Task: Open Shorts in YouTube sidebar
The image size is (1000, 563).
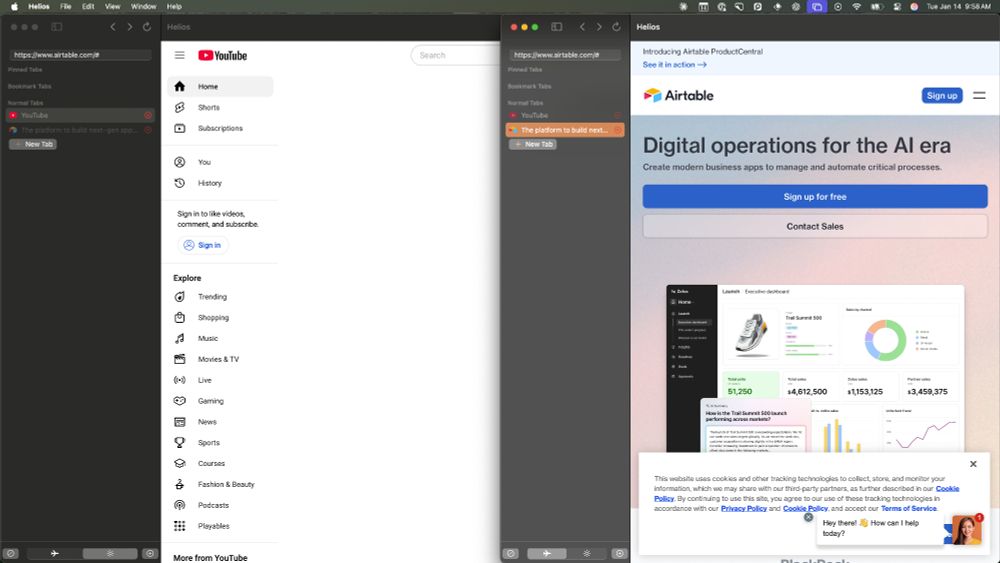Action: click(x=220, y=107)
